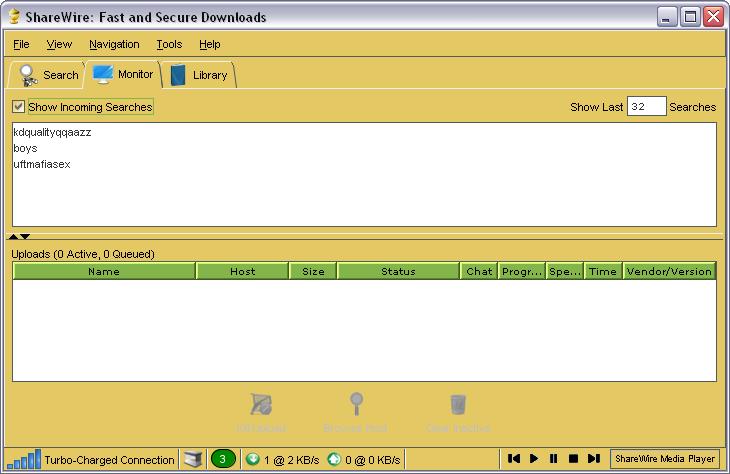Click the firewall status icon
This screenshot has width=730, height=474.
point(193,459)
